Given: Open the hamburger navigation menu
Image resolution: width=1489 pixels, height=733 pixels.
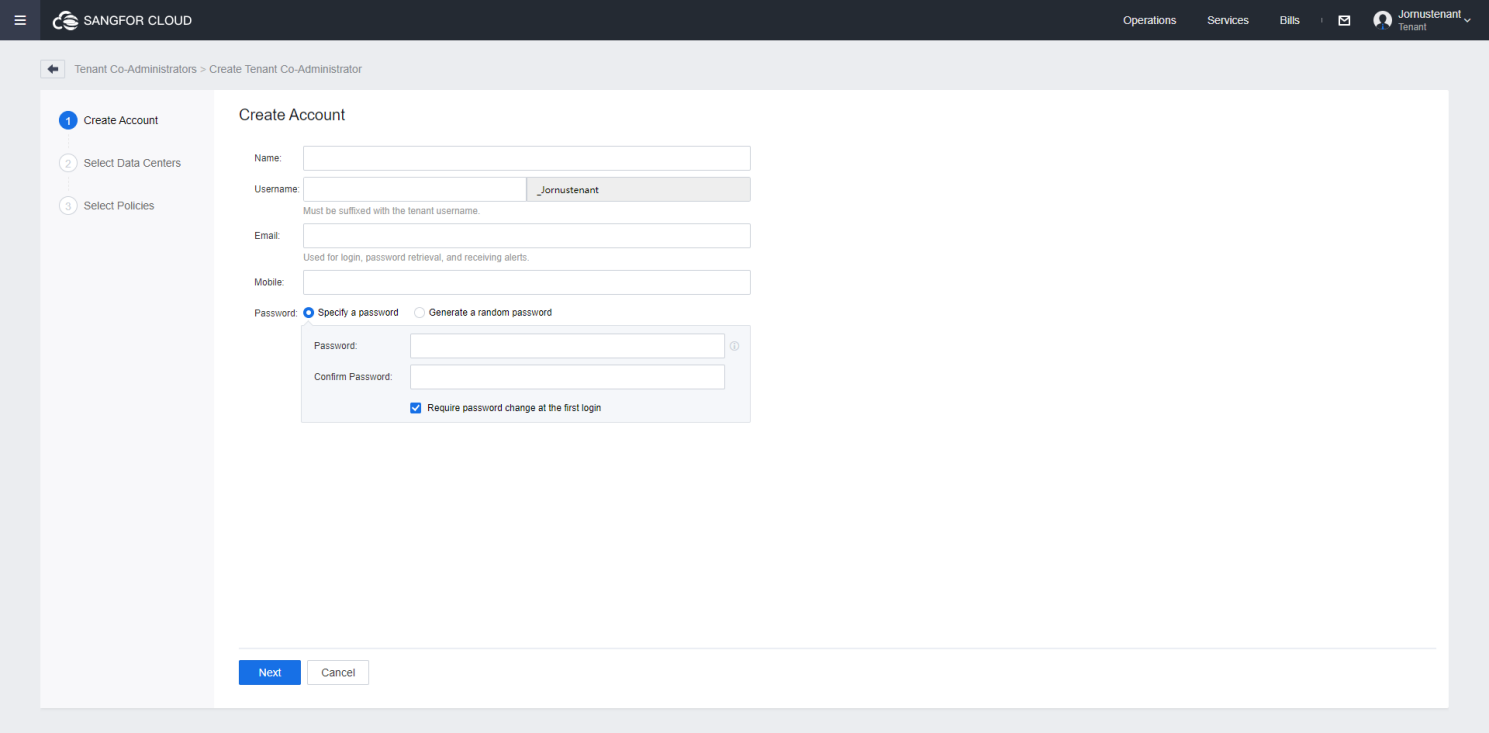Looking at the screenshot, I should pos(20,20).
